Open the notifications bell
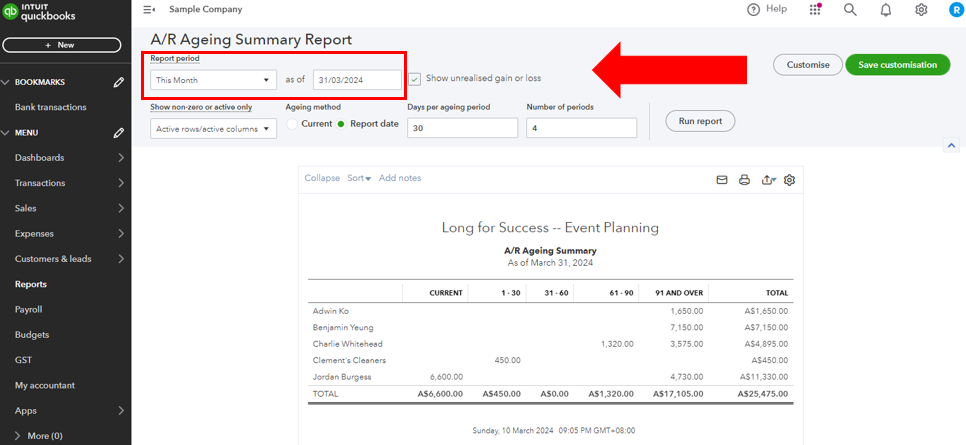Screen dimensions: 966x445 pos(885,10)
